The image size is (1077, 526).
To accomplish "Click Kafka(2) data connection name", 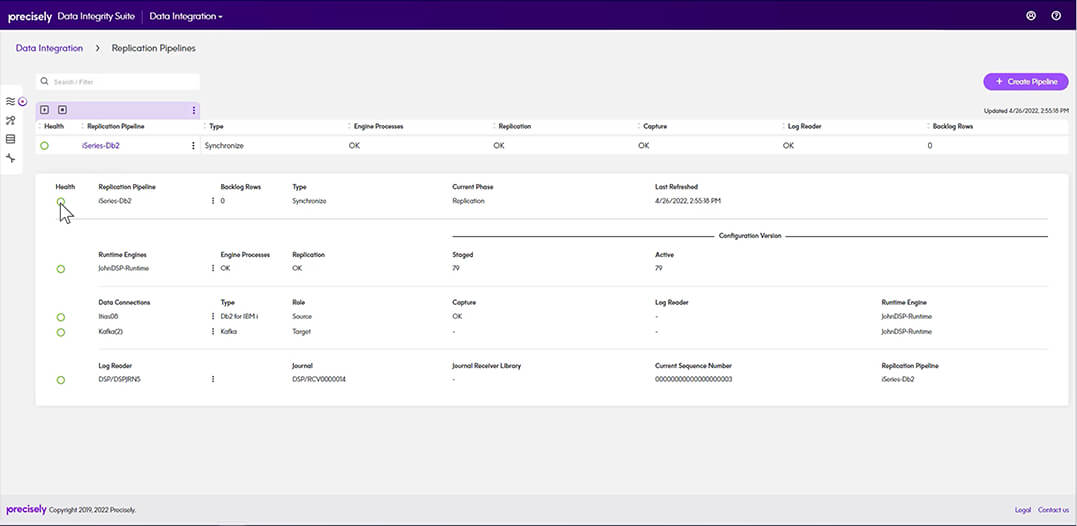I will 111,332.
